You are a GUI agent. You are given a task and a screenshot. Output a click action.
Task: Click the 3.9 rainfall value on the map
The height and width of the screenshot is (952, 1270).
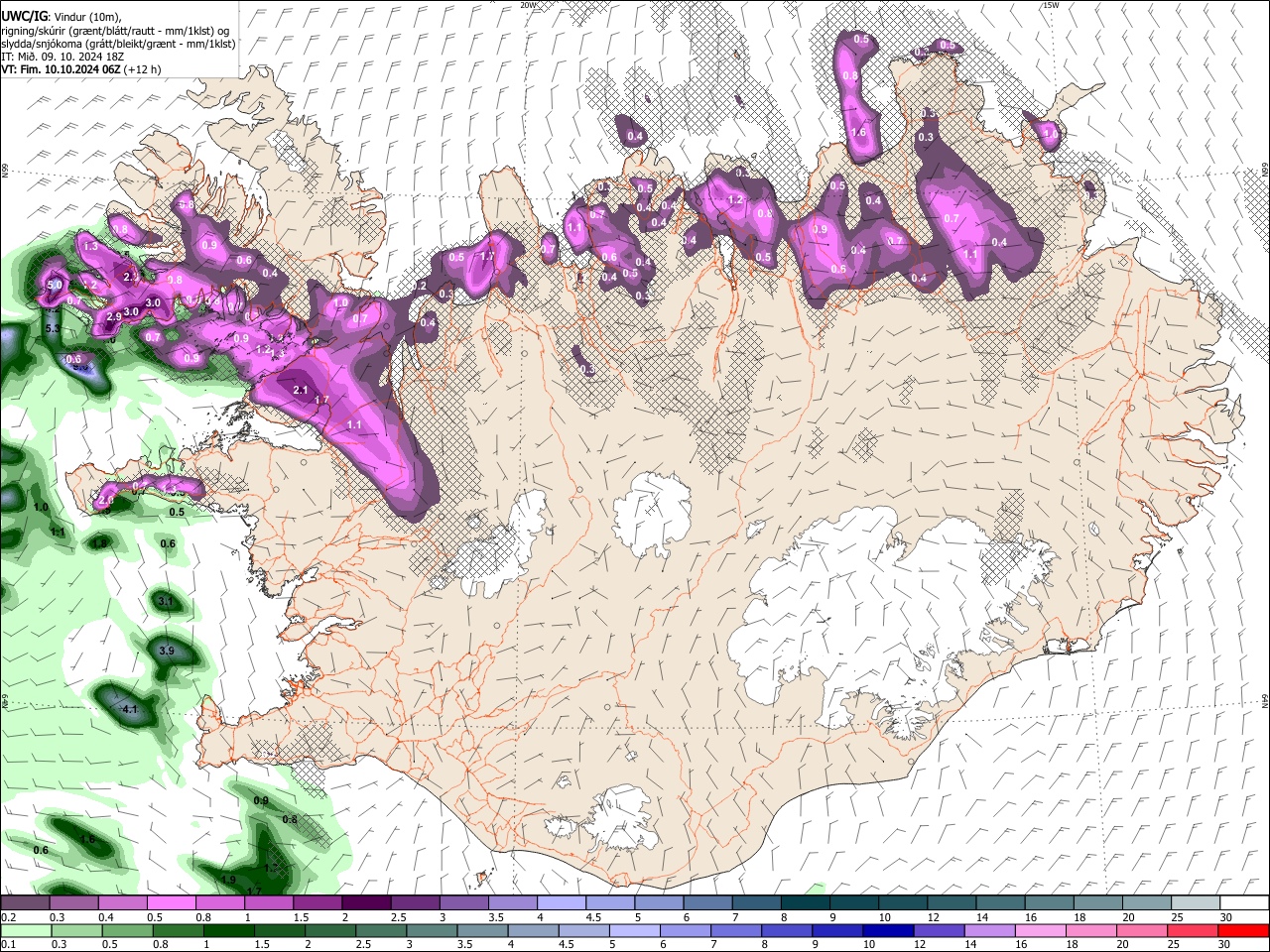tap(167, 651)
